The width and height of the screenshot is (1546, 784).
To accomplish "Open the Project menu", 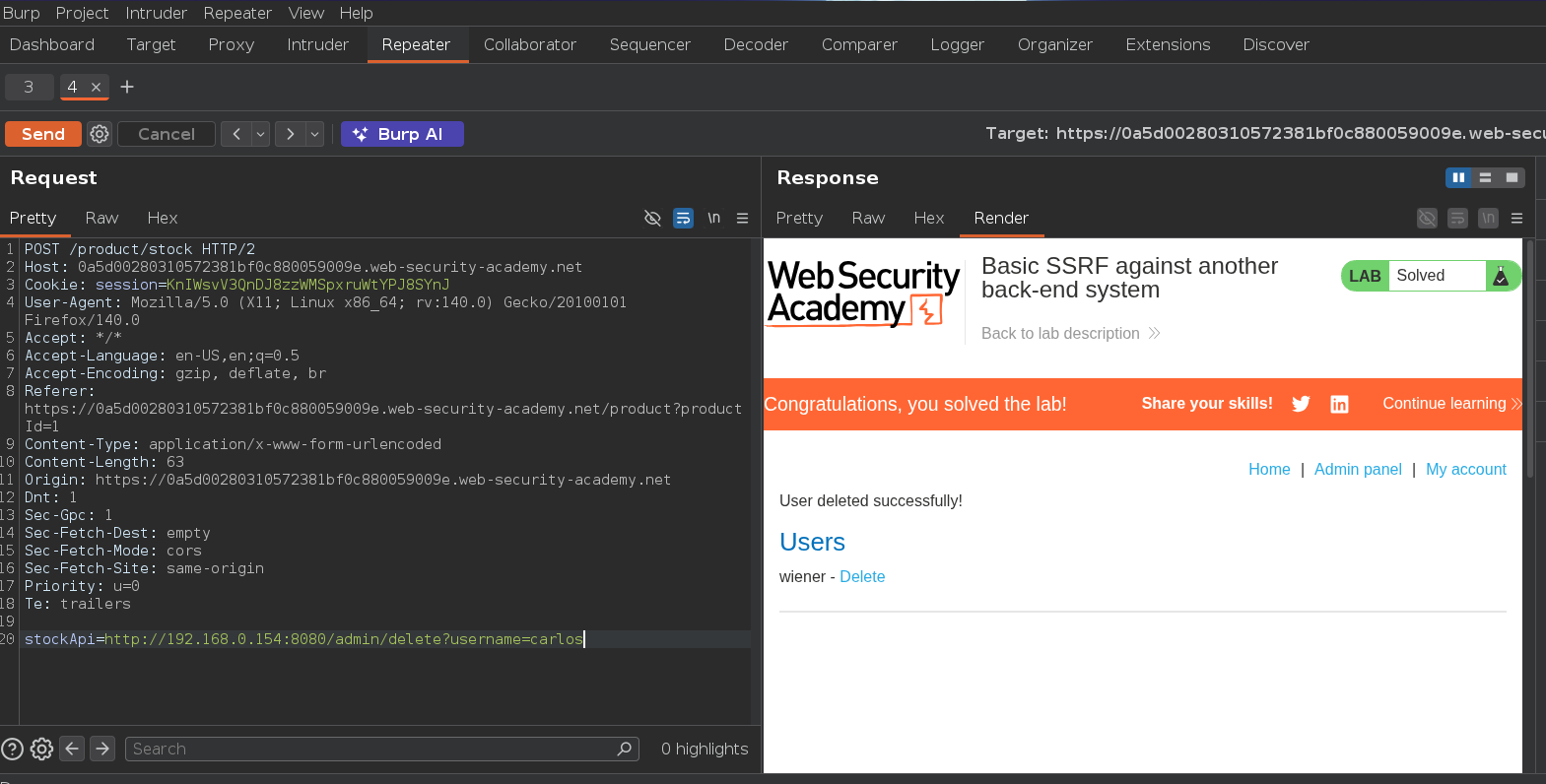I will point(82,13).
